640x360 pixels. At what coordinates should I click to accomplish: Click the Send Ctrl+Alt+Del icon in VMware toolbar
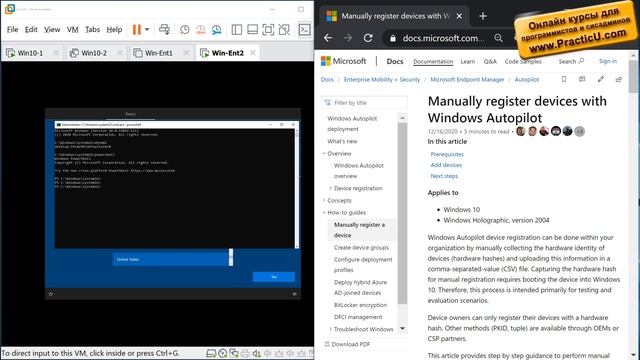[164, 29]
